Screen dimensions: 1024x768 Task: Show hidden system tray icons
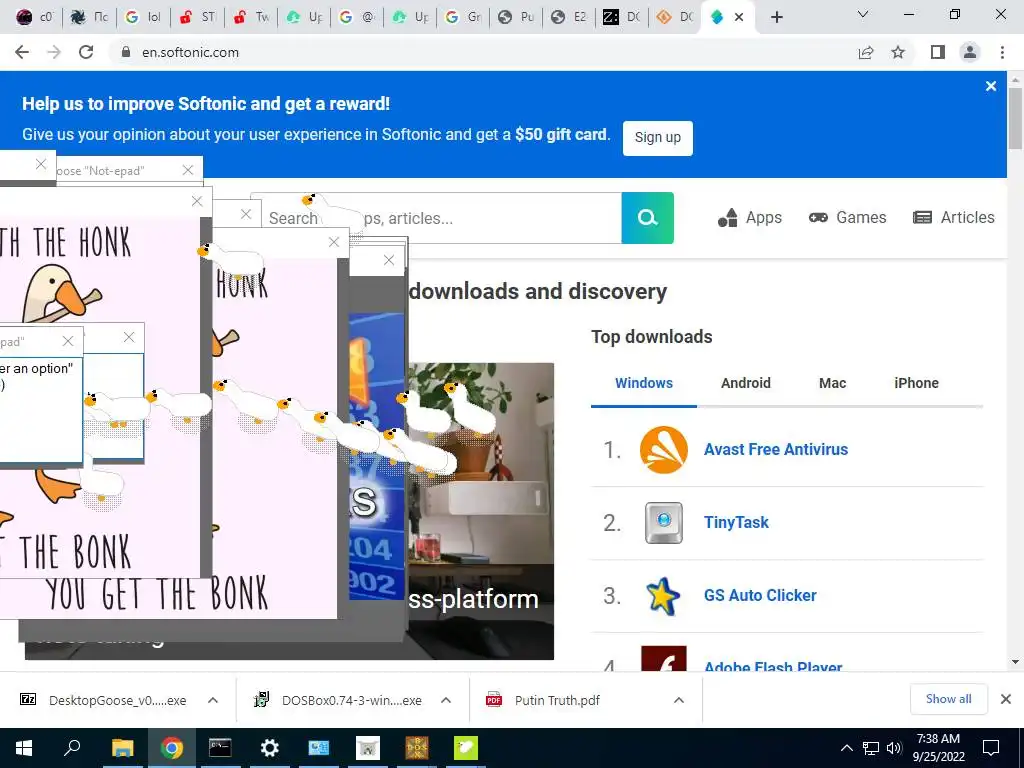click(846, 748)
